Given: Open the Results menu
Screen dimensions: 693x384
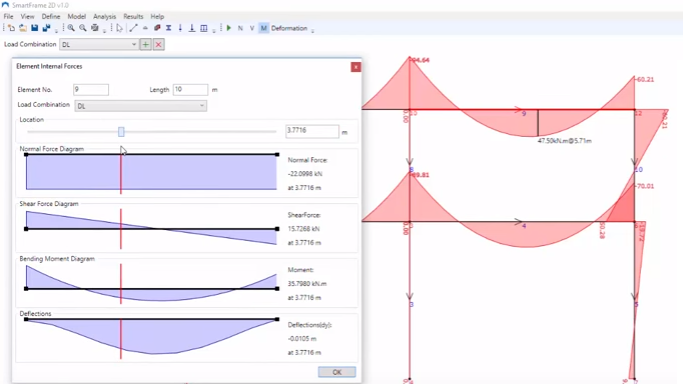Looking at the screenshot, I should pos(133,16).
